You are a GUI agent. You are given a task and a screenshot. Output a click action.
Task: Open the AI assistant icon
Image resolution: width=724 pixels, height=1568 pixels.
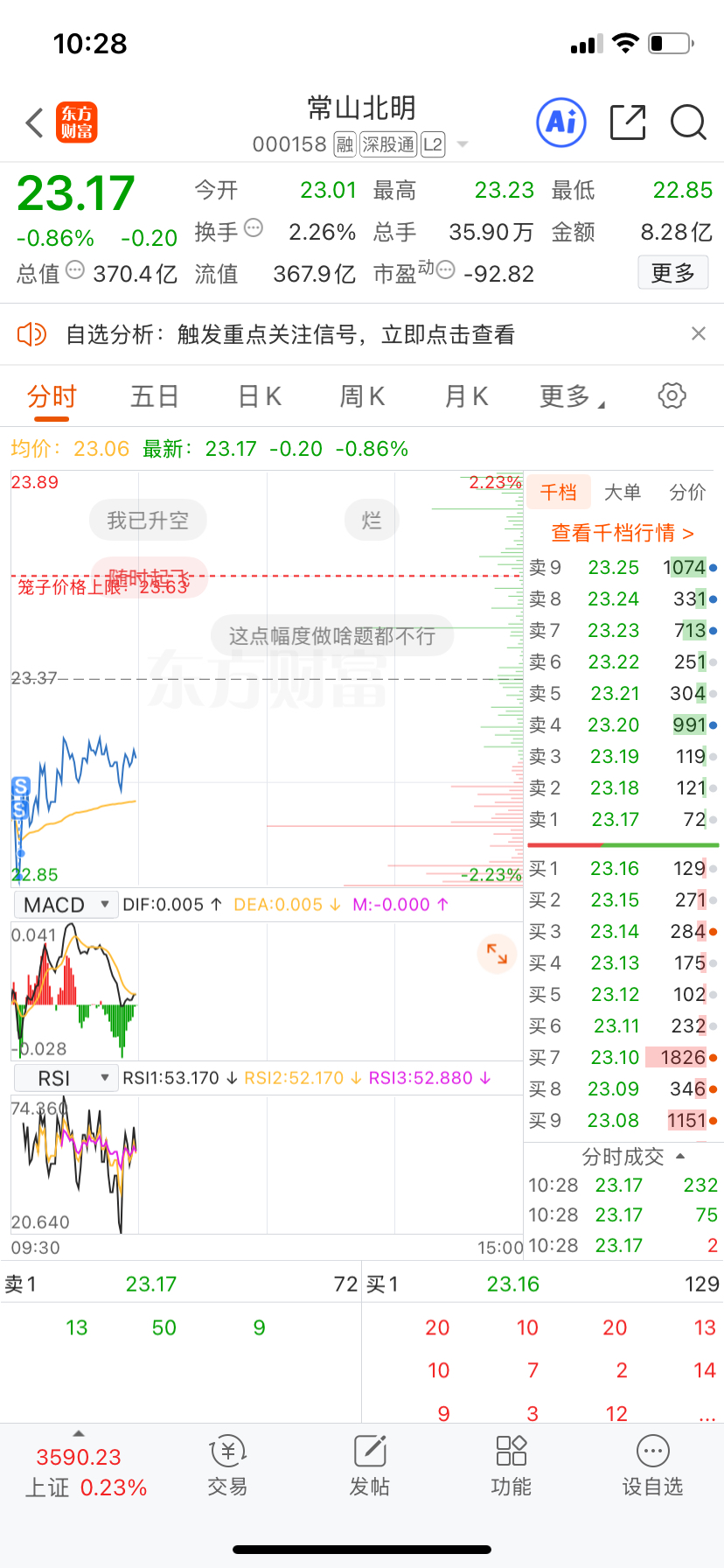click(x=560, y=122)
